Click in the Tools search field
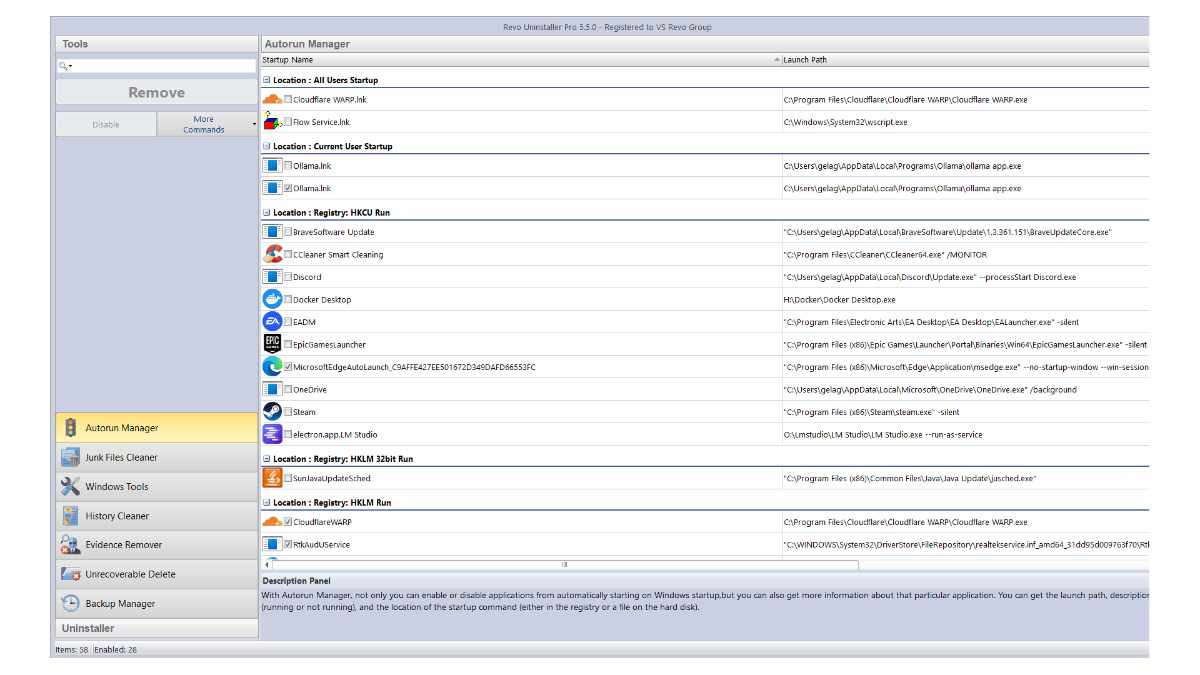This screenshot has height=675, width=1200. [x=156, y=66]
